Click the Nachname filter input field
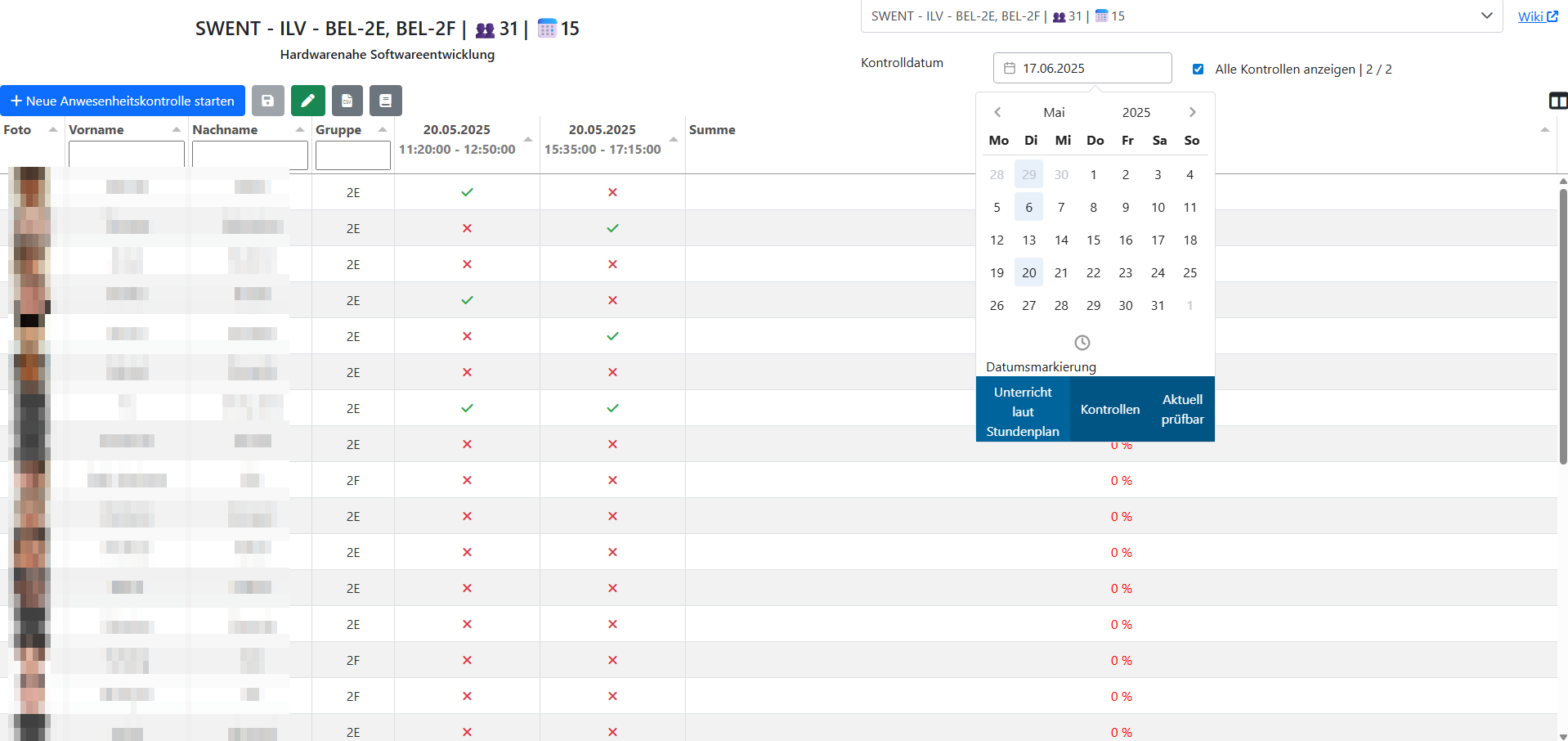Image resolution: width=1568 pixels, height=741 pixels. pos(249,155)
